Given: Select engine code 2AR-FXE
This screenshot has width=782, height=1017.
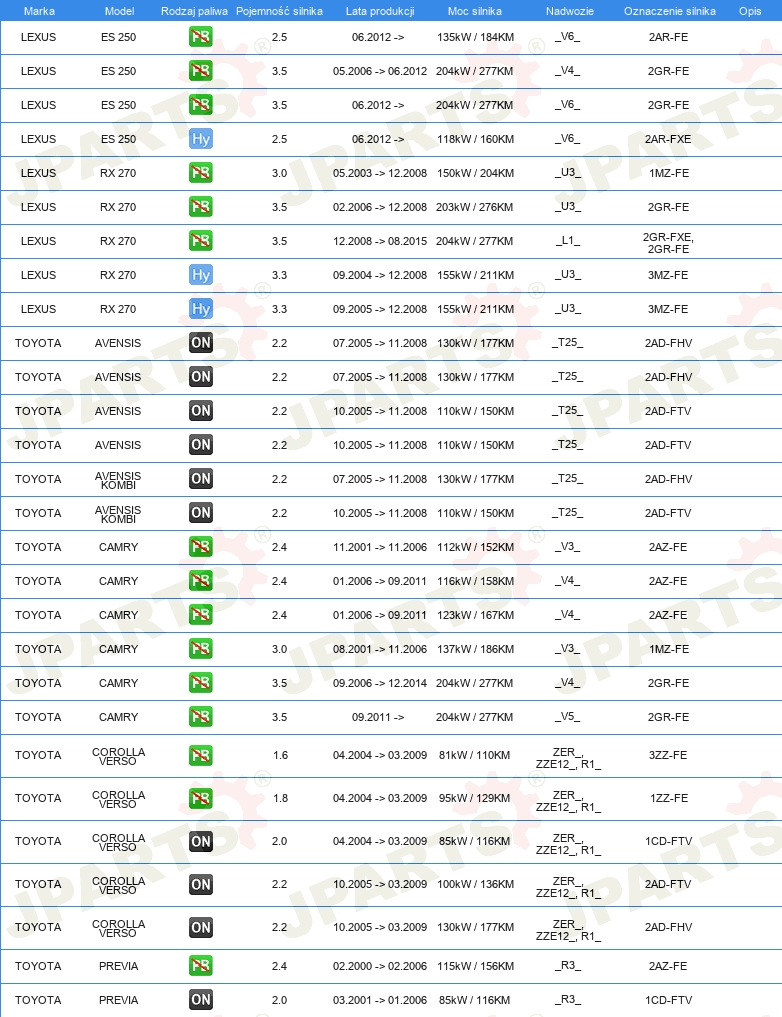Looking at the screenshot, I should [x=668, y=139].
